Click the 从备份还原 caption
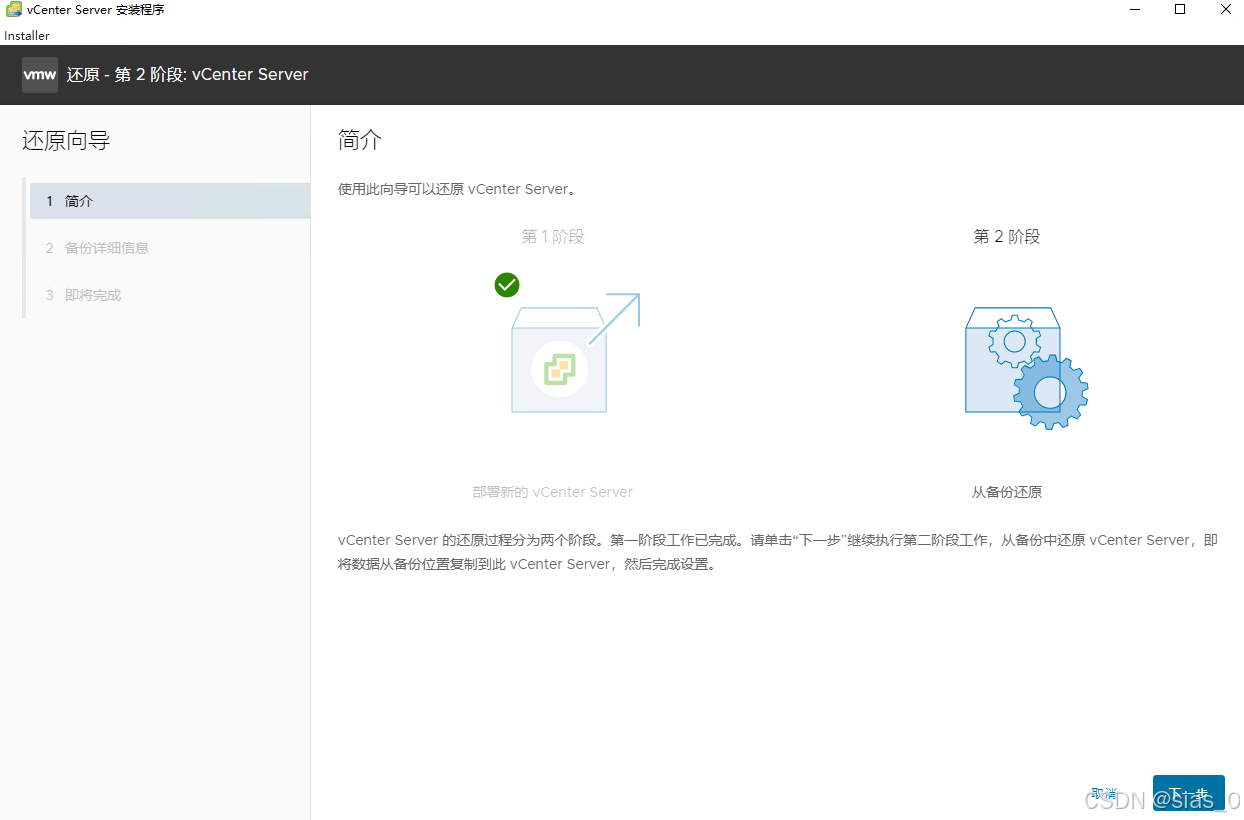 pos(1007,492)
